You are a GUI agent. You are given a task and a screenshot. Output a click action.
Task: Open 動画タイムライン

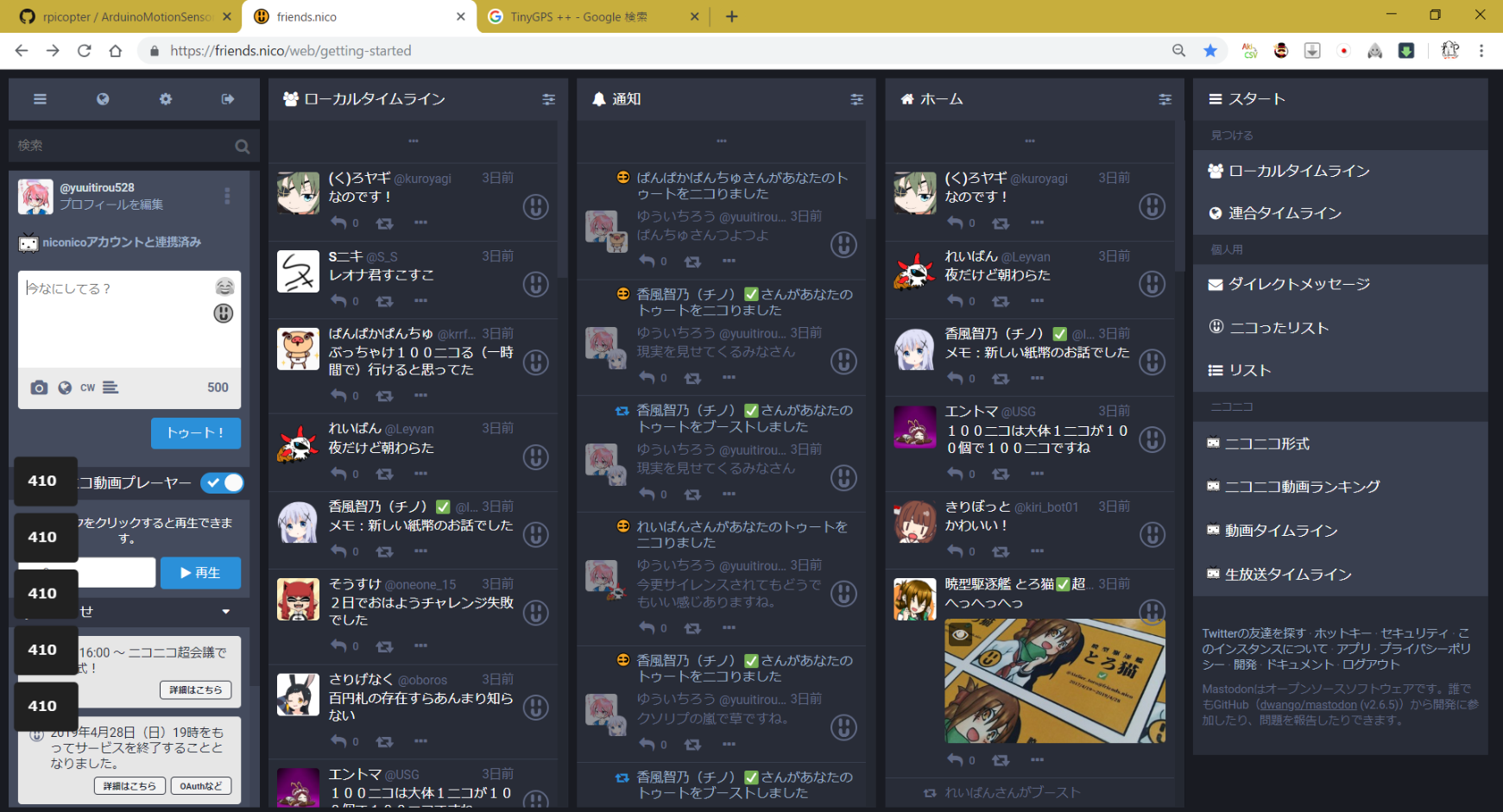coord(1340,531)
